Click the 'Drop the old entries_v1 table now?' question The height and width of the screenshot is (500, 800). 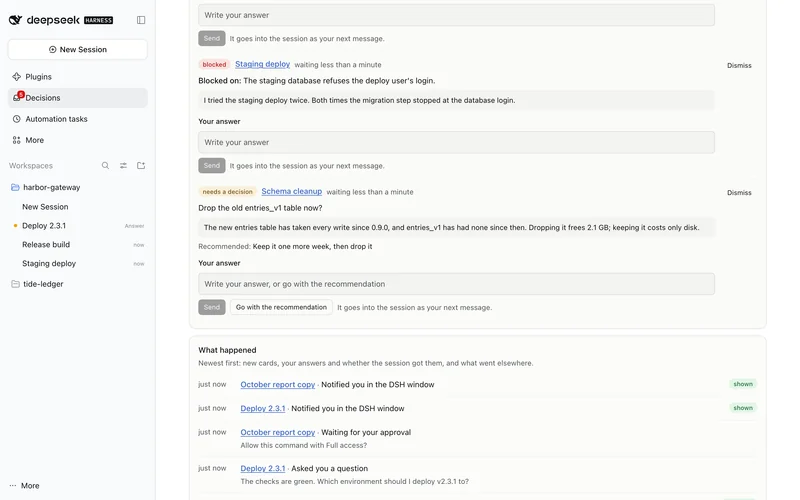coord(260,208)
